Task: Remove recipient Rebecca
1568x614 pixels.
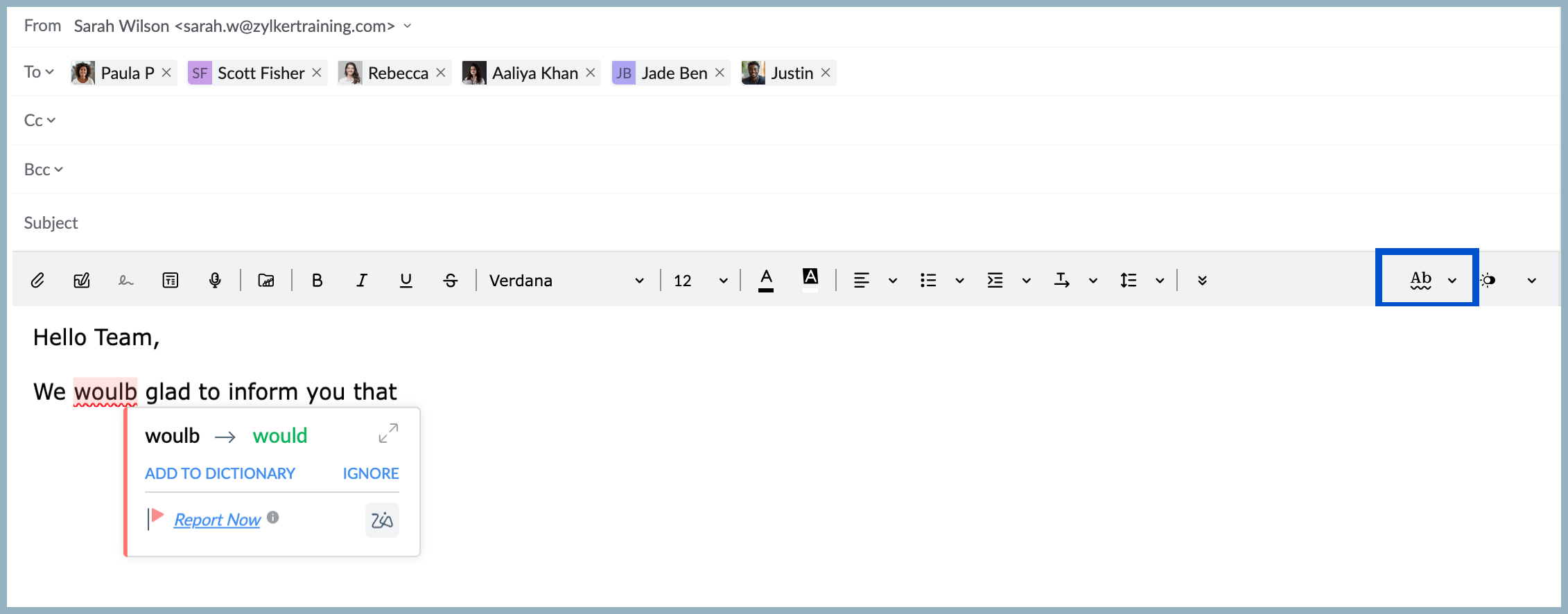Action: pos(441,73)
